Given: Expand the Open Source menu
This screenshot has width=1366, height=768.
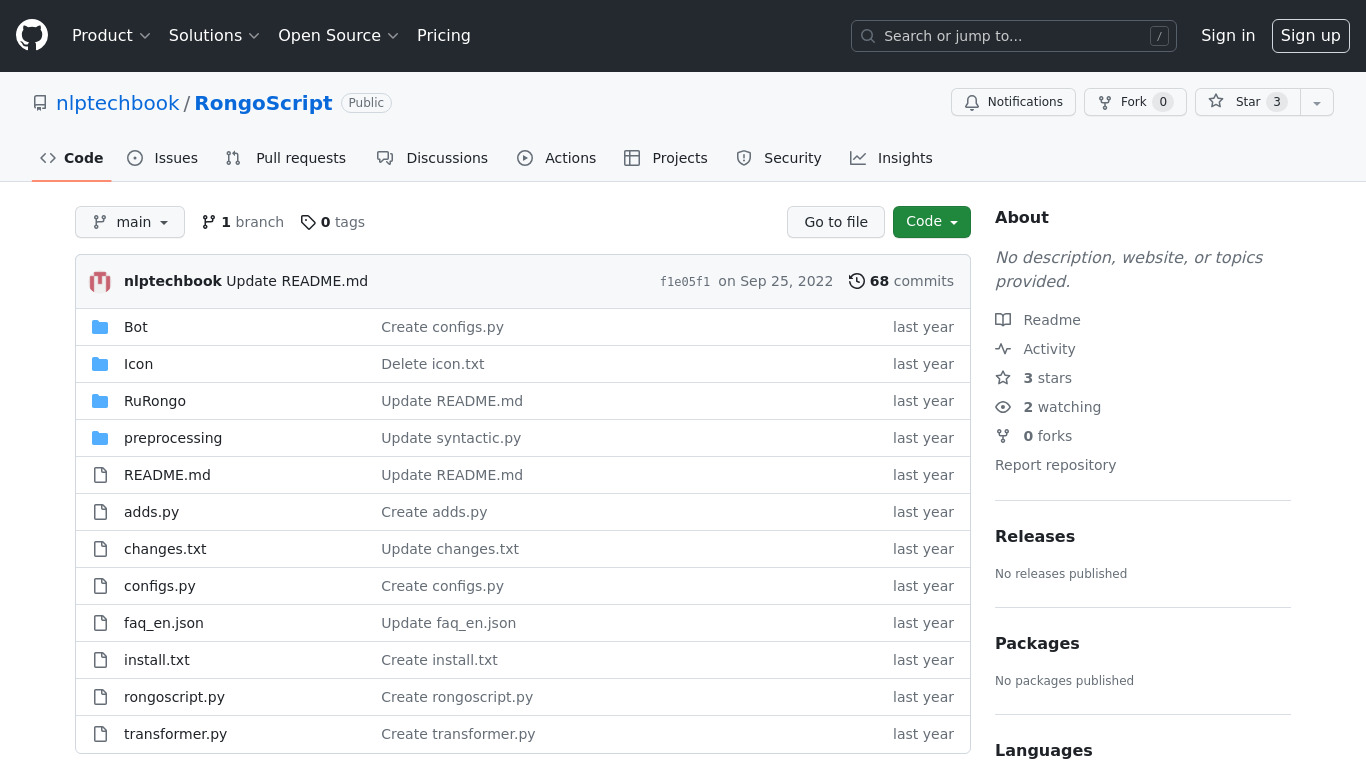Looking at the screenshot, I should click(x=338, y=36).
